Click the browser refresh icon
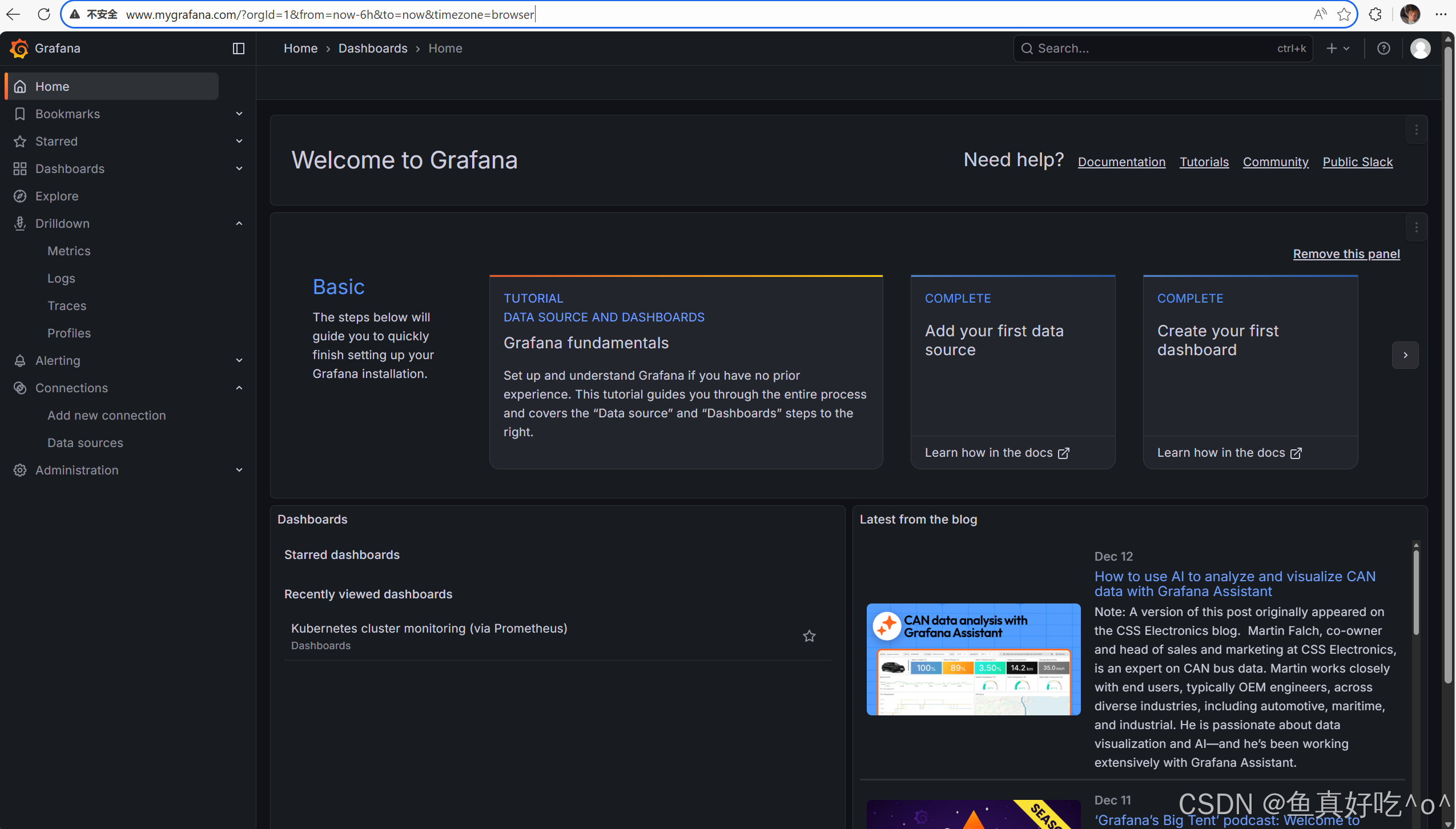The width and height of the screenshot is (1456, 829). point(43,14)
